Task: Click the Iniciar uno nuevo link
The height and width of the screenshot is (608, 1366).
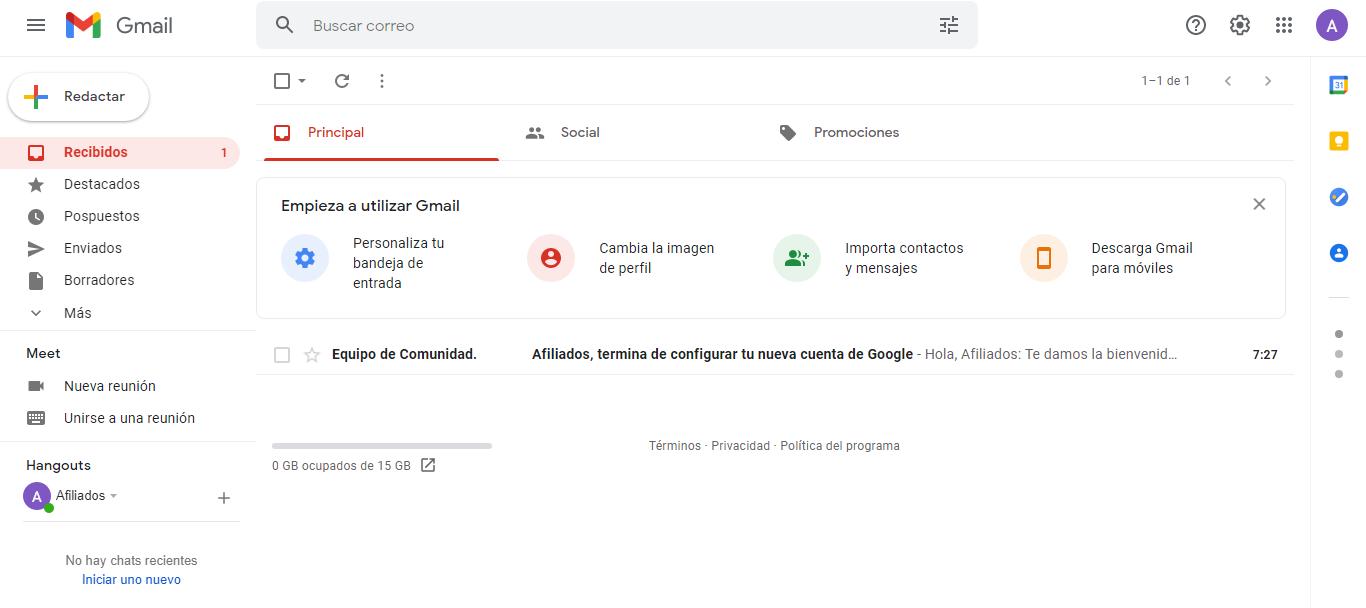Action: 131,579
